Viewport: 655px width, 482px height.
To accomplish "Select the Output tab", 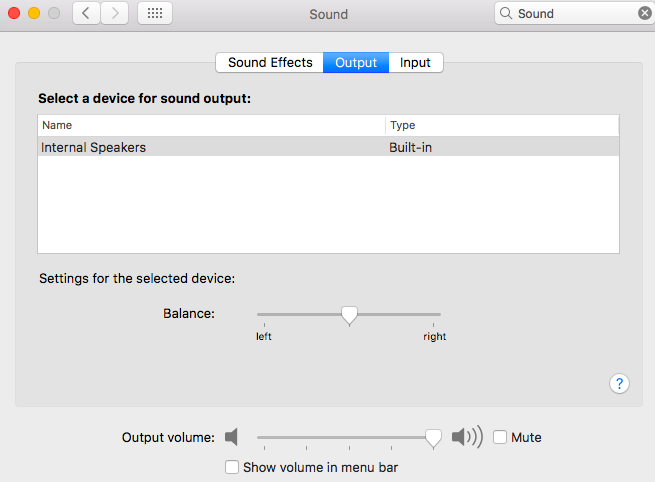I will (356, 63).
